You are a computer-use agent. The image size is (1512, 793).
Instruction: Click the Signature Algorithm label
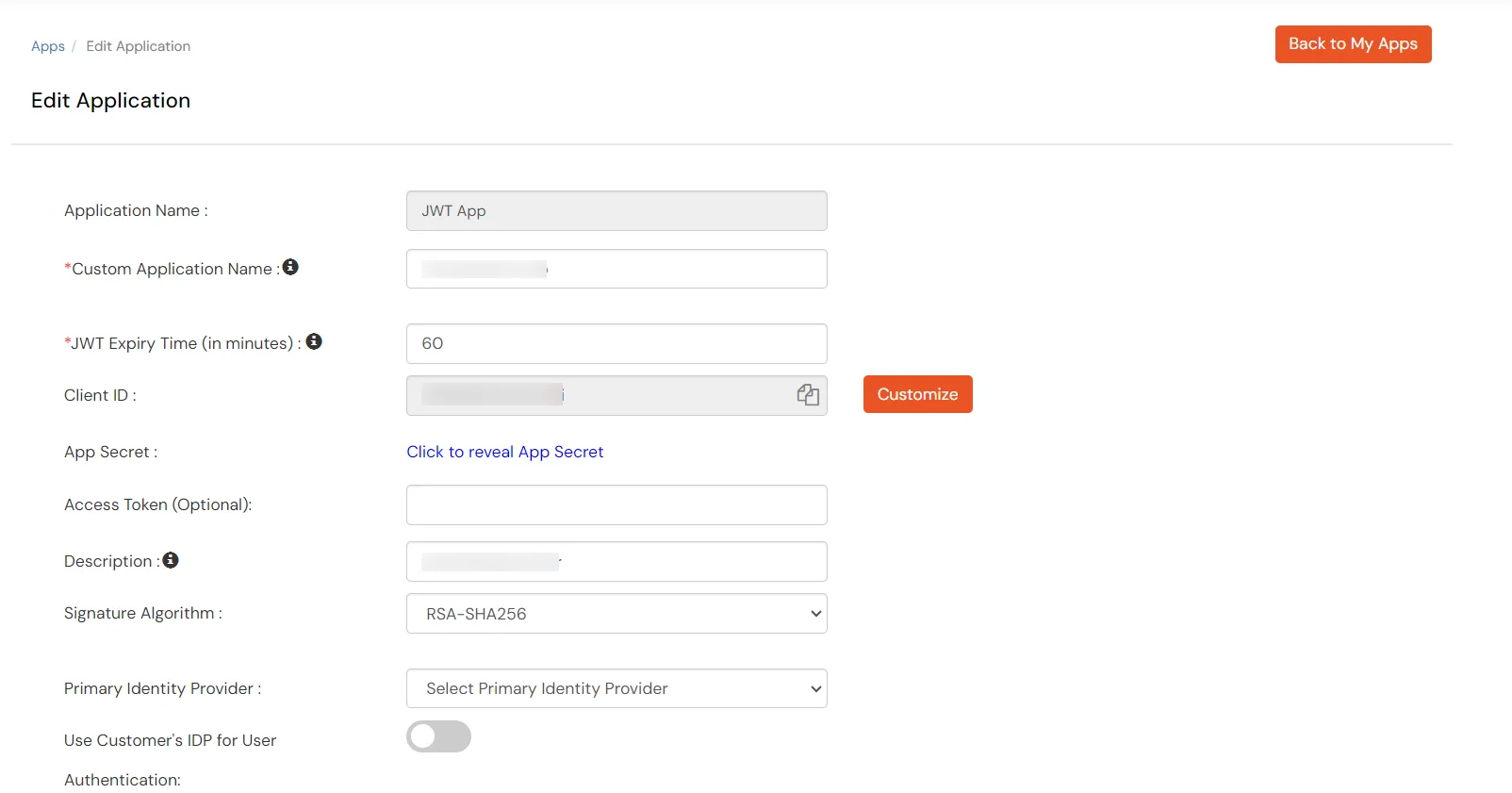tap(142, 613)
